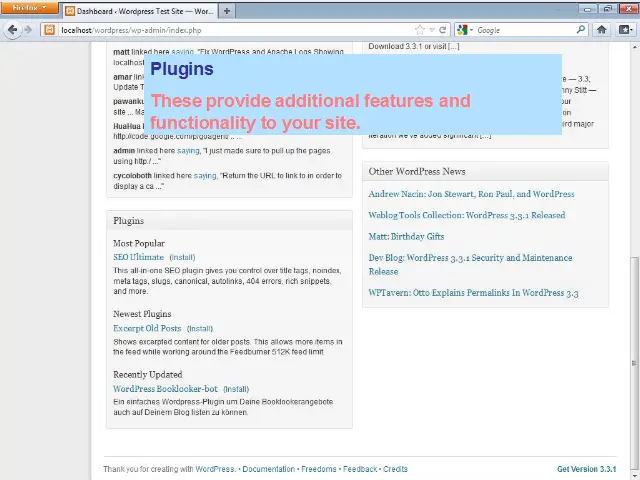Click the Plugins widget header
The height and width of the screenshot is (480, 640).
(x=229, y=221)
